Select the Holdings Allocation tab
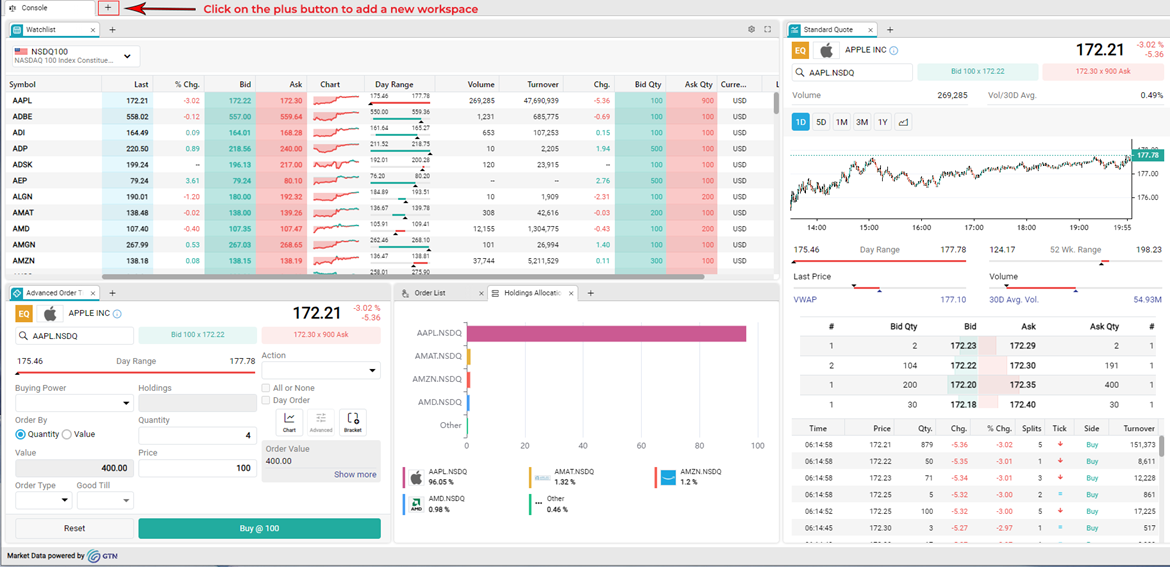 click(532, 293)
